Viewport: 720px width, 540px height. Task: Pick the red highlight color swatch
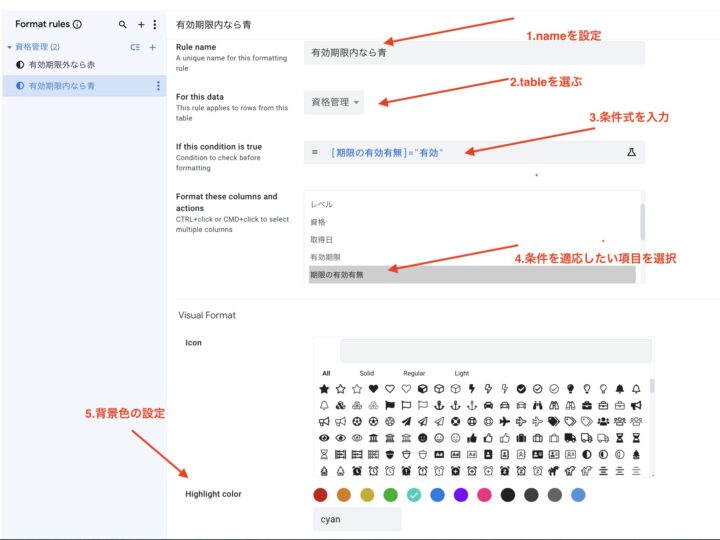coord(320,494)
